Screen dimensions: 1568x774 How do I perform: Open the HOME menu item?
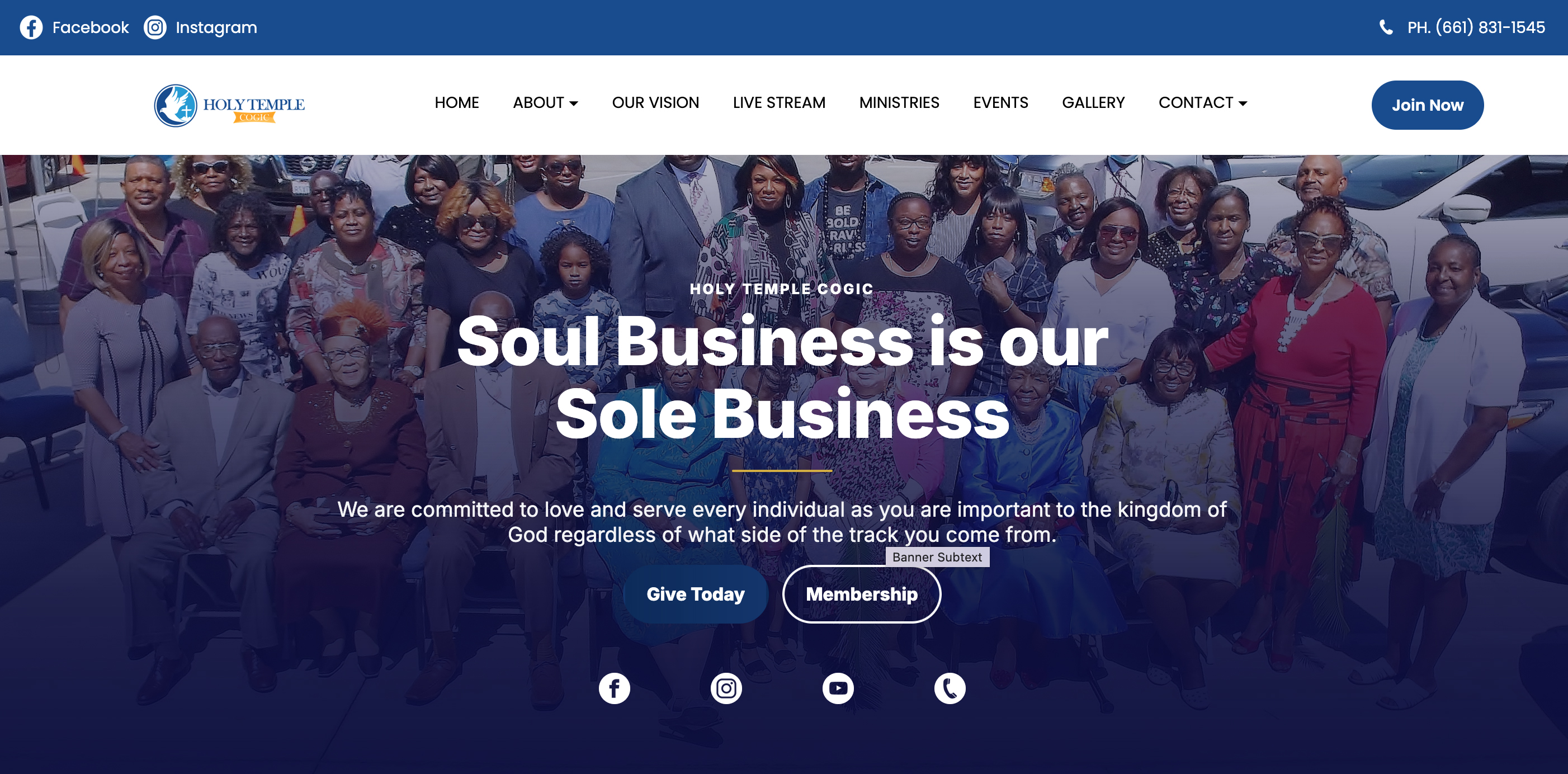click(x=457, y=103)
